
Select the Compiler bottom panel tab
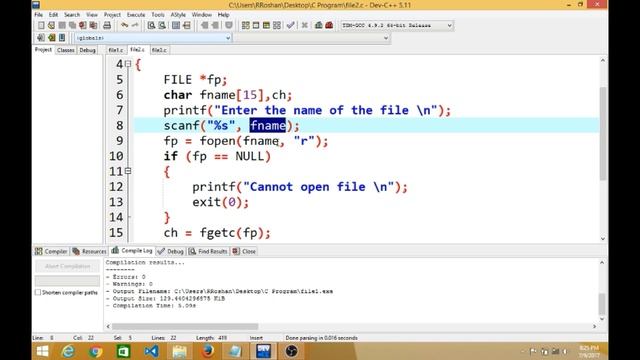tap(51, 251)
